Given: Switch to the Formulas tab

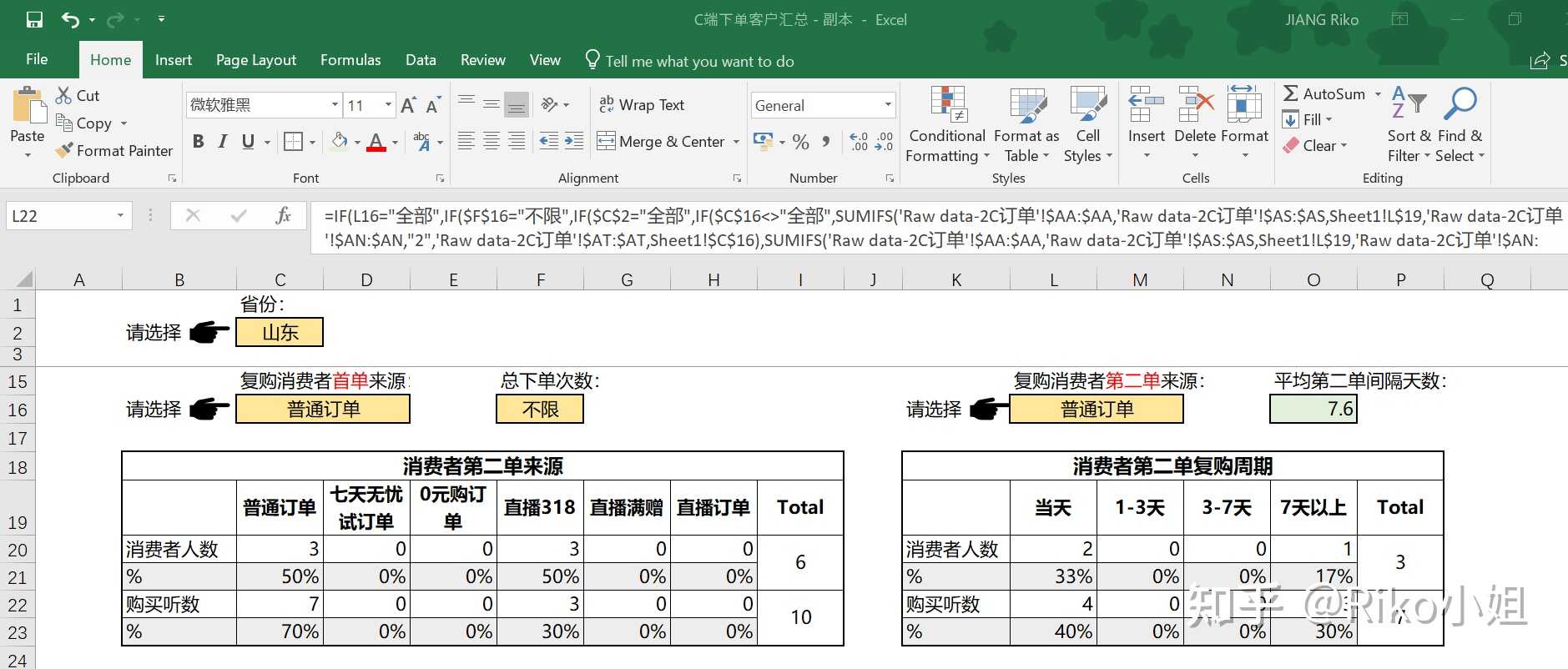Looking at the screenshot, I should coord(350,60).
